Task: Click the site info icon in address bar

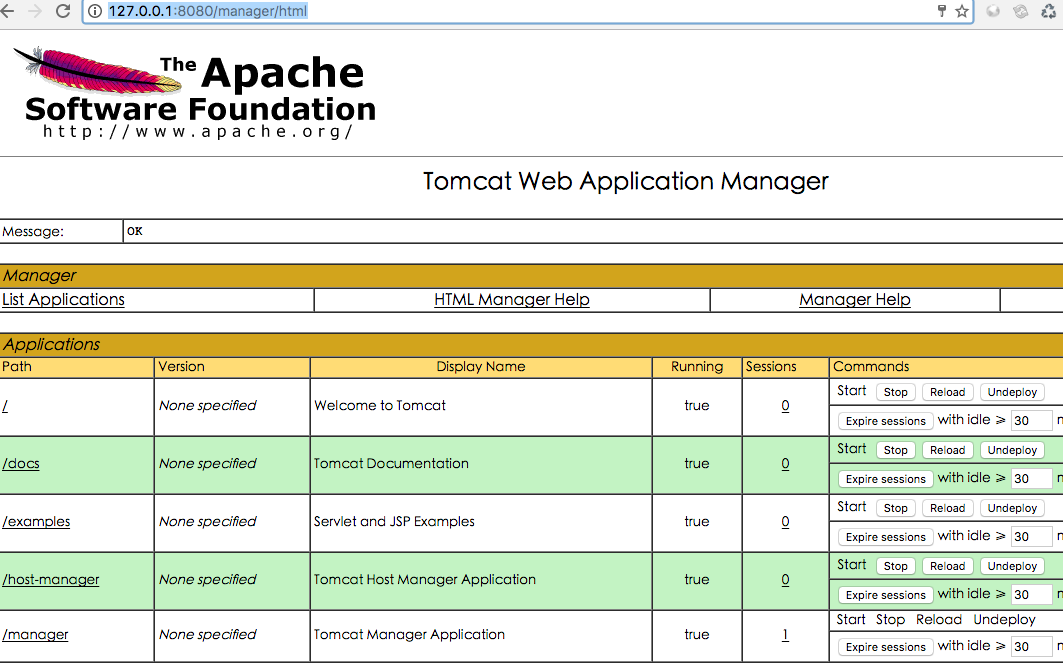Action: pos(96,11)
